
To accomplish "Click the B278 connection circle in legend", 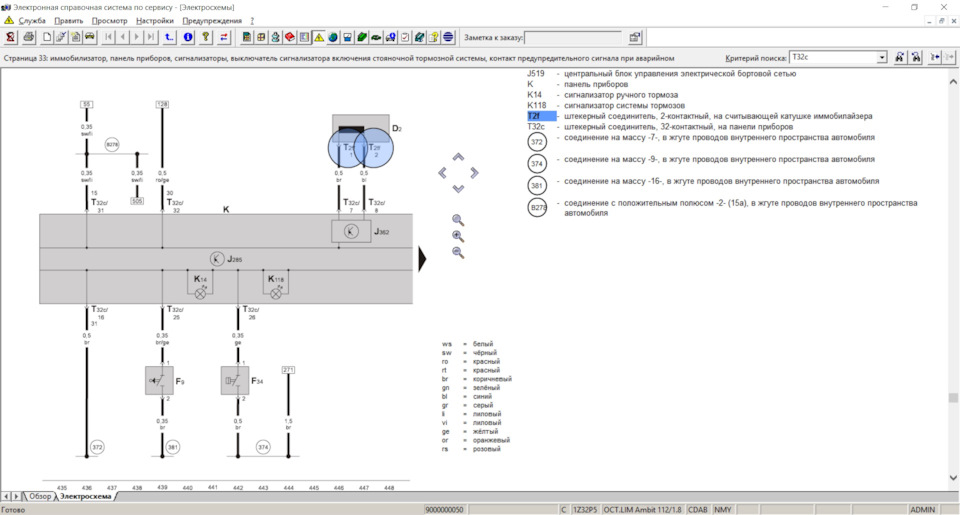I will [x=537, y=208].
